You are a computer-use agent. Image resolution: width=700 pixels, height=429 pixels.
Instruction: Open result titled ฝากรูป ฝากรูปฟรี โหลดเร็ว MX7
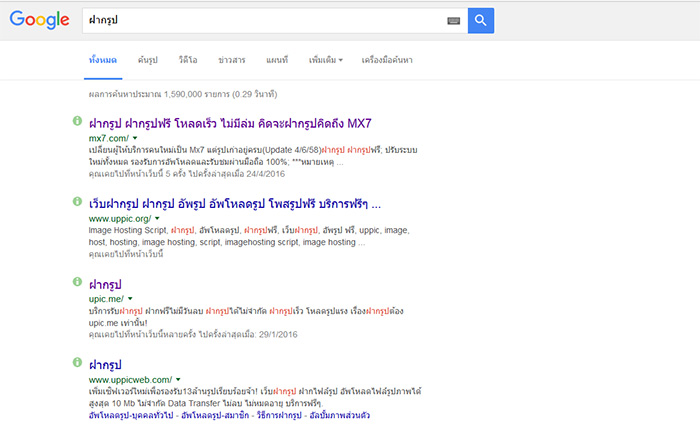coord(230,123)
